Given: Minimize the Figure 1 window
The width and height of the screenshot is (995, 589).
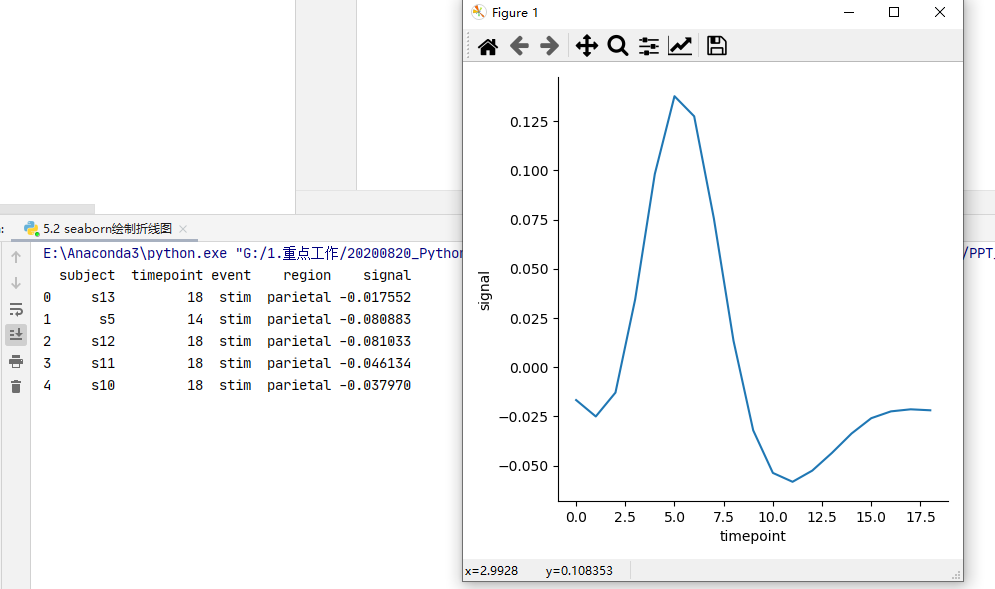Looking at the screenshot, I should tap(849, 12).
